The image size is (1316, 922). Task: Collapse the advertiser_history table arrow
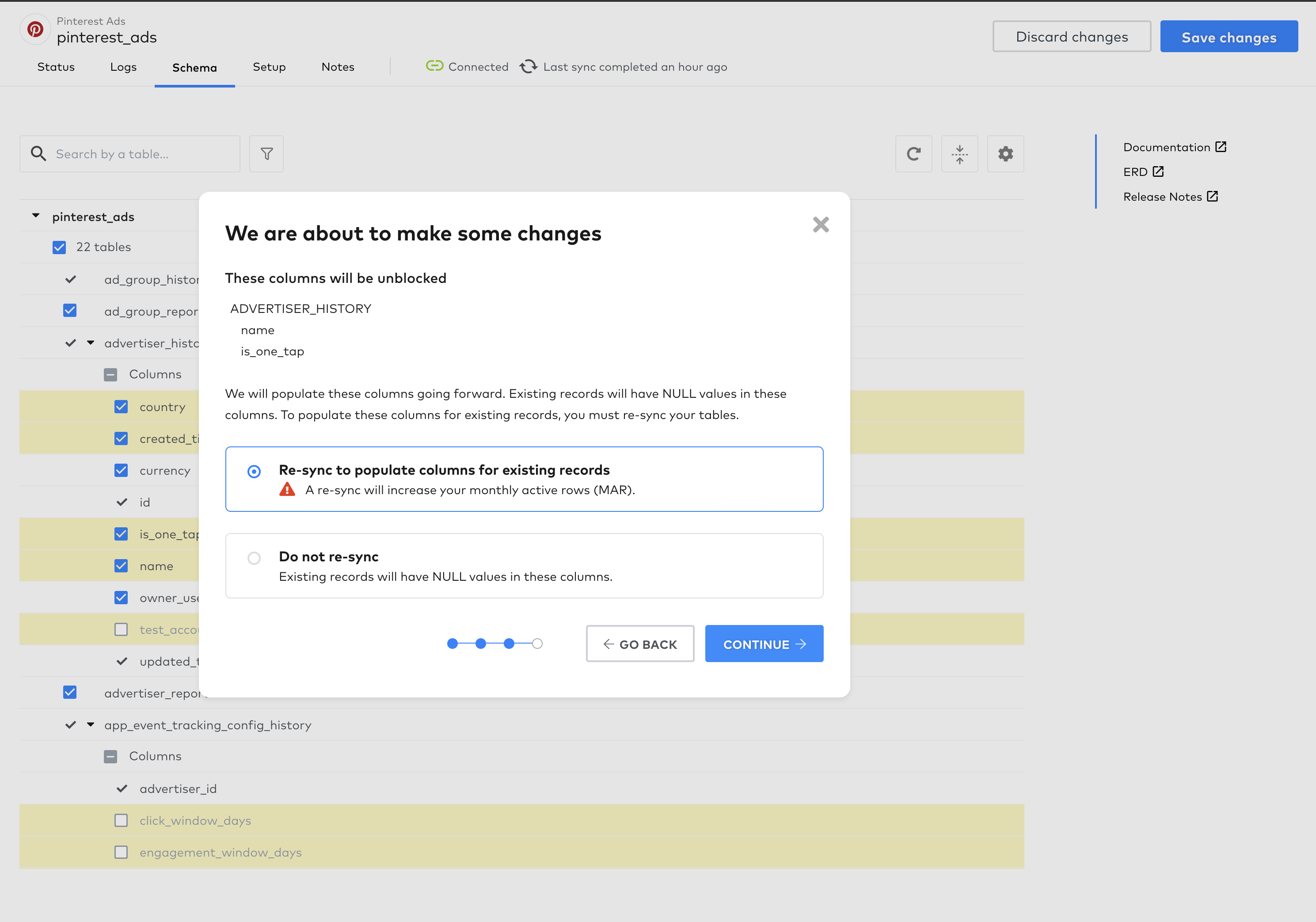coord(91,343)
